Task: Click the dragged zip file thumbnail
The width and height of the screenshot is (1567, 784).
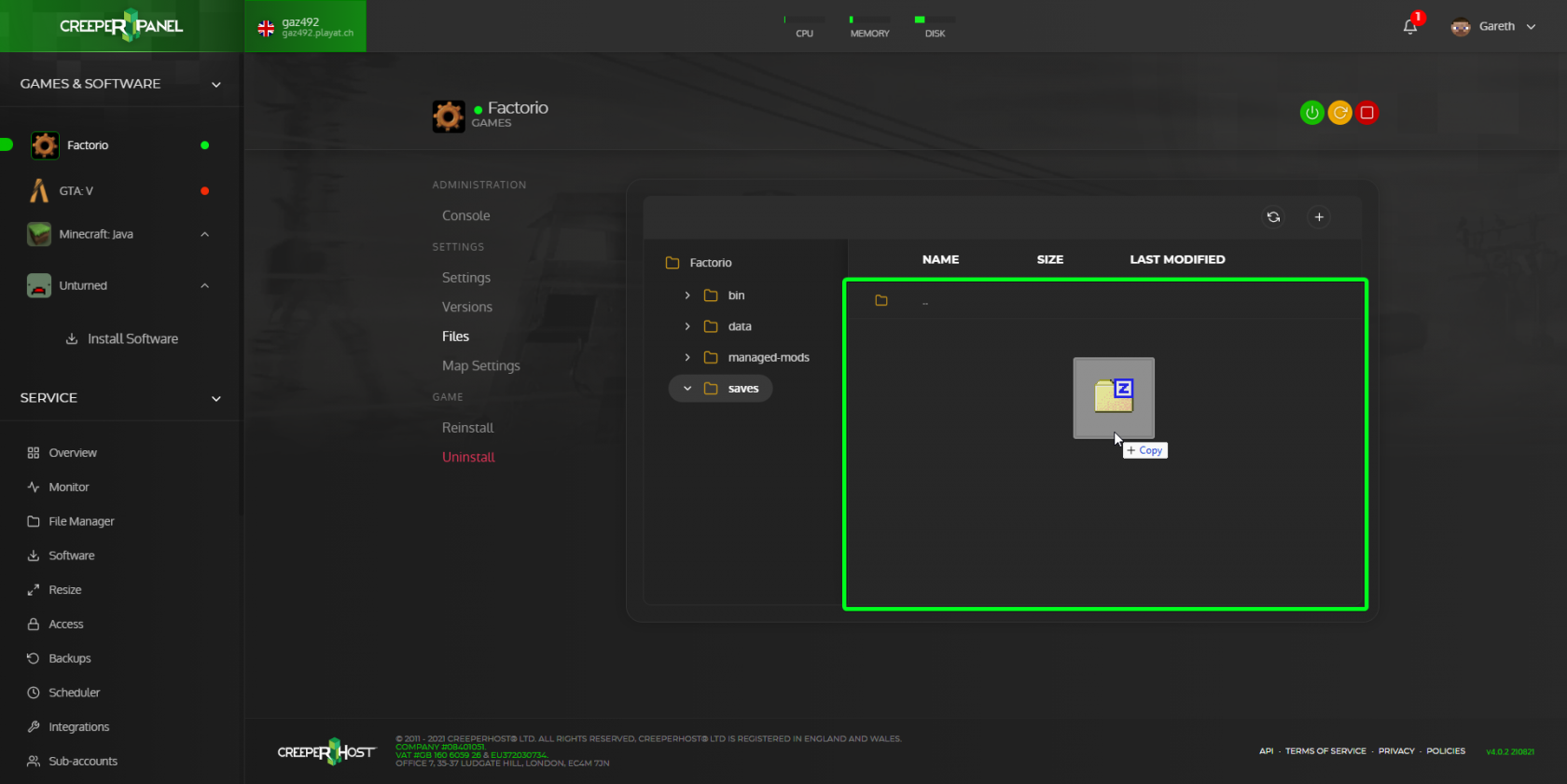Action: pyautogui.click(x=1114, y=397)
